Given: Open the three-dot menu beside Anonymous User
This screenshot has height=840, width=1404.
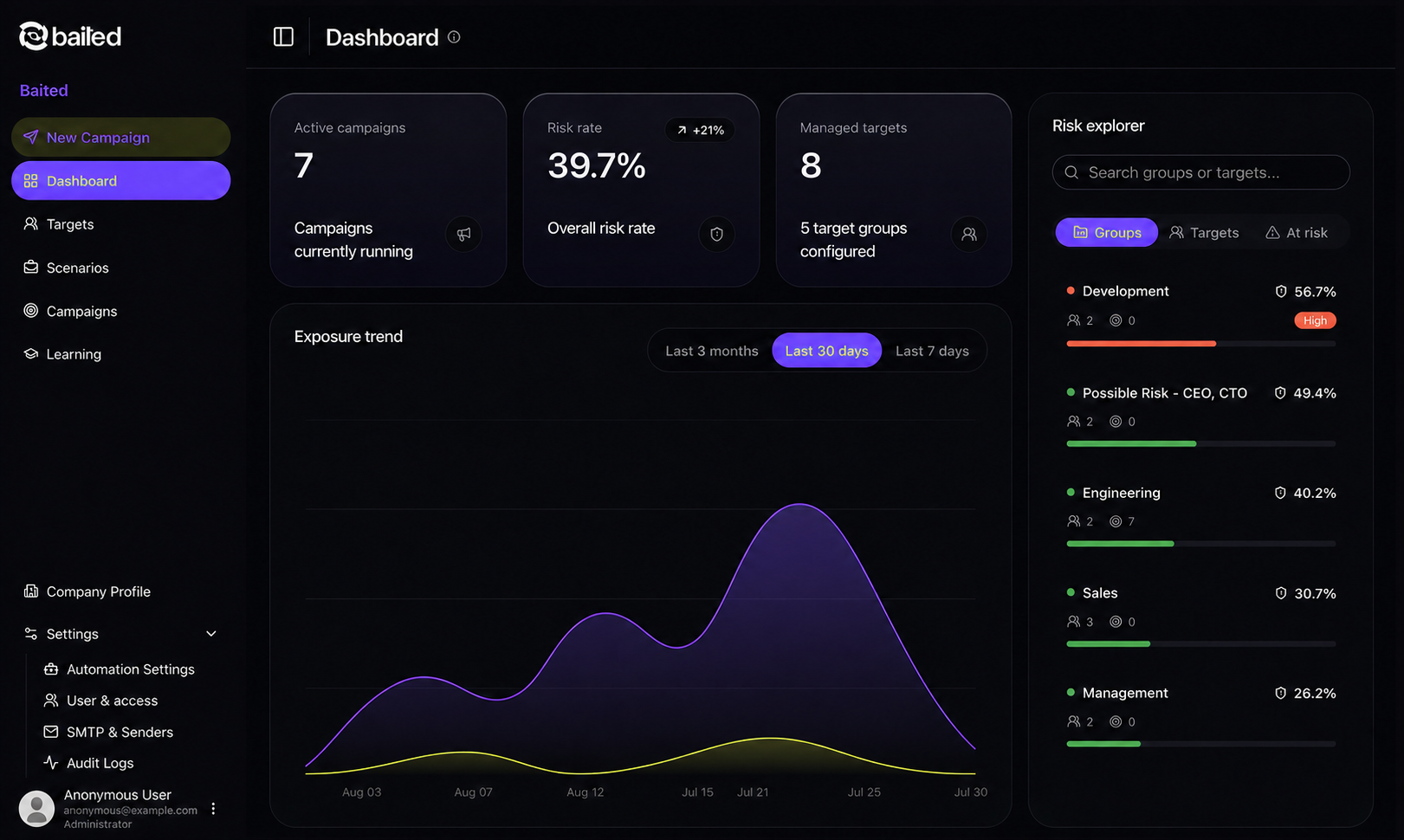Looking at the screenshot, I should click(x=213, y=808).
